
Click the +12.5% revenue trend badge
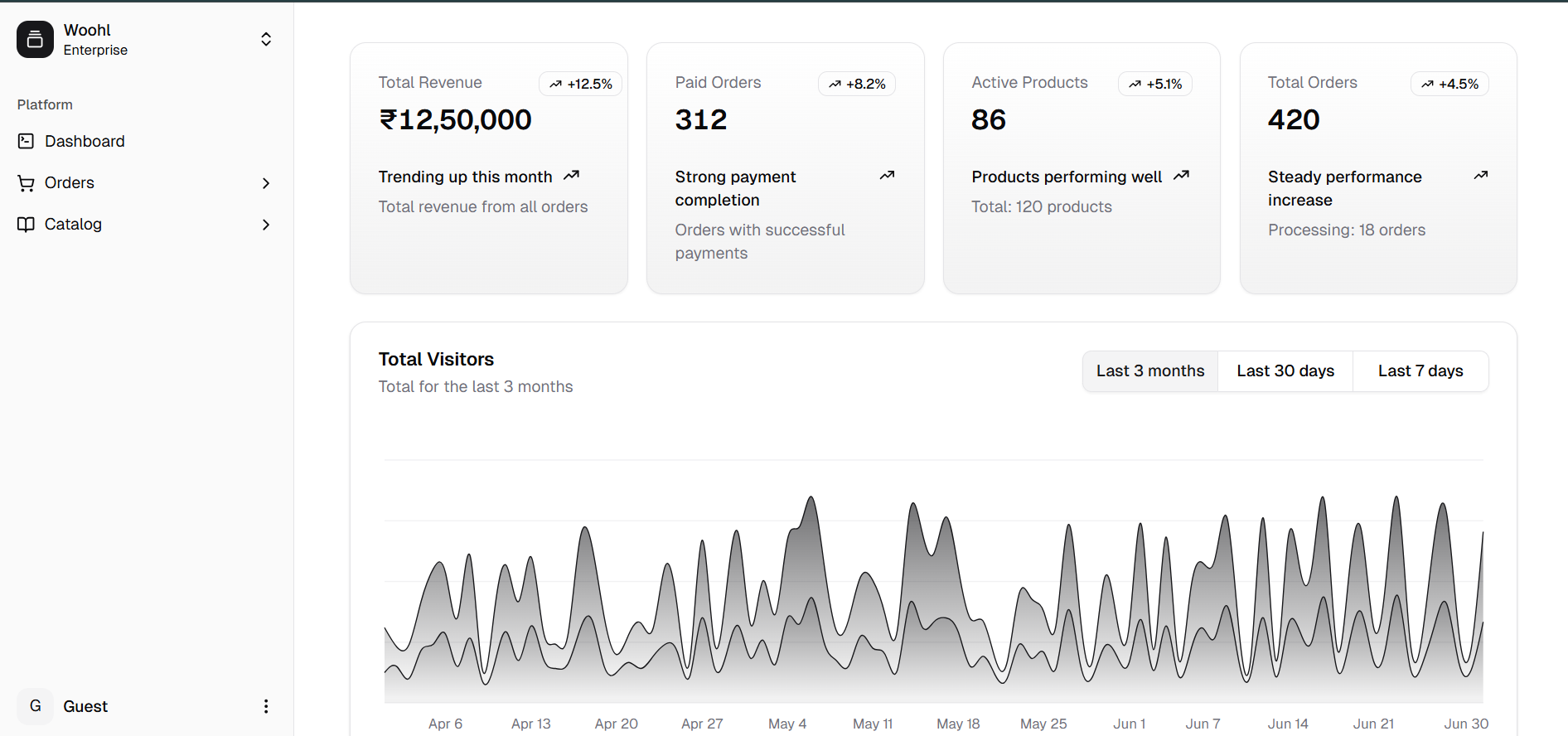click(580, 84)
